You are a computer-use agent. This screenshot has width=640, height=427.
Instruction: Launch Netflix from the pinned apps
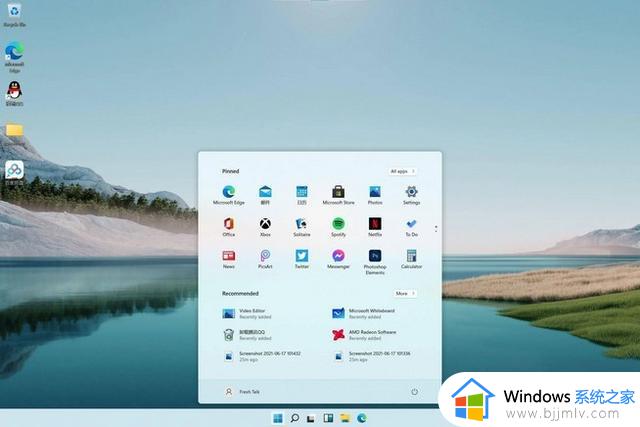[x=375, y=227]
